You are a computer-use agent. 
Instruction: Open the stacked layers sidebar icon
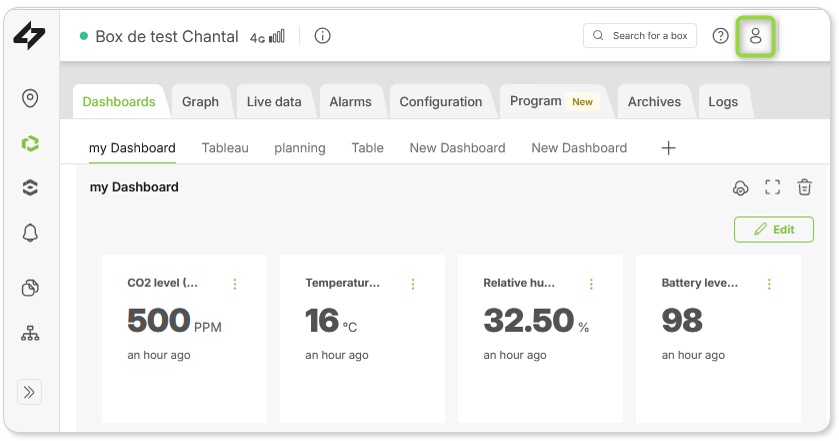tap(30, 187)
